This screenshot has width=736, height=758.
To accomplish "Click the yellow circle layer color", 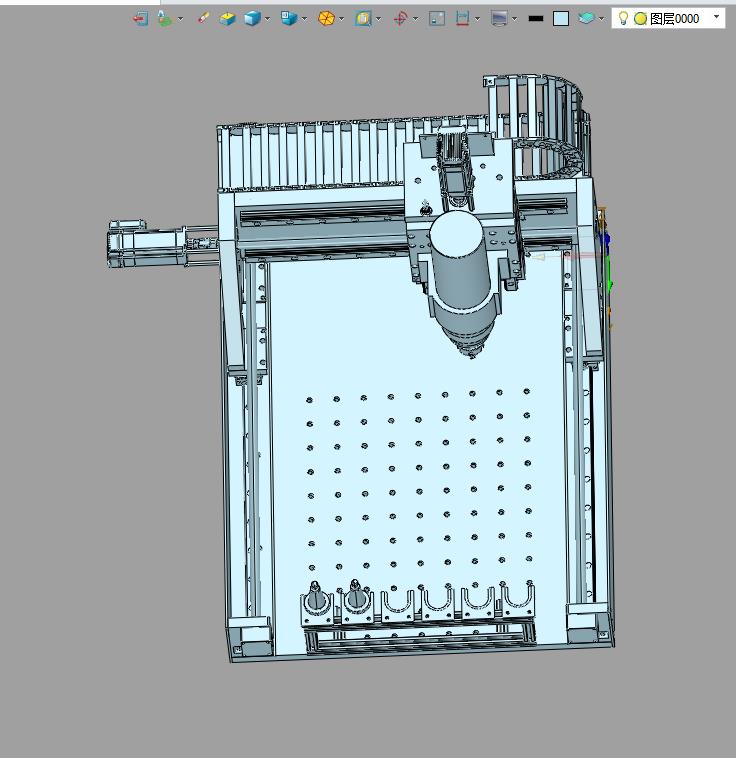I will (x=640, y=18).
